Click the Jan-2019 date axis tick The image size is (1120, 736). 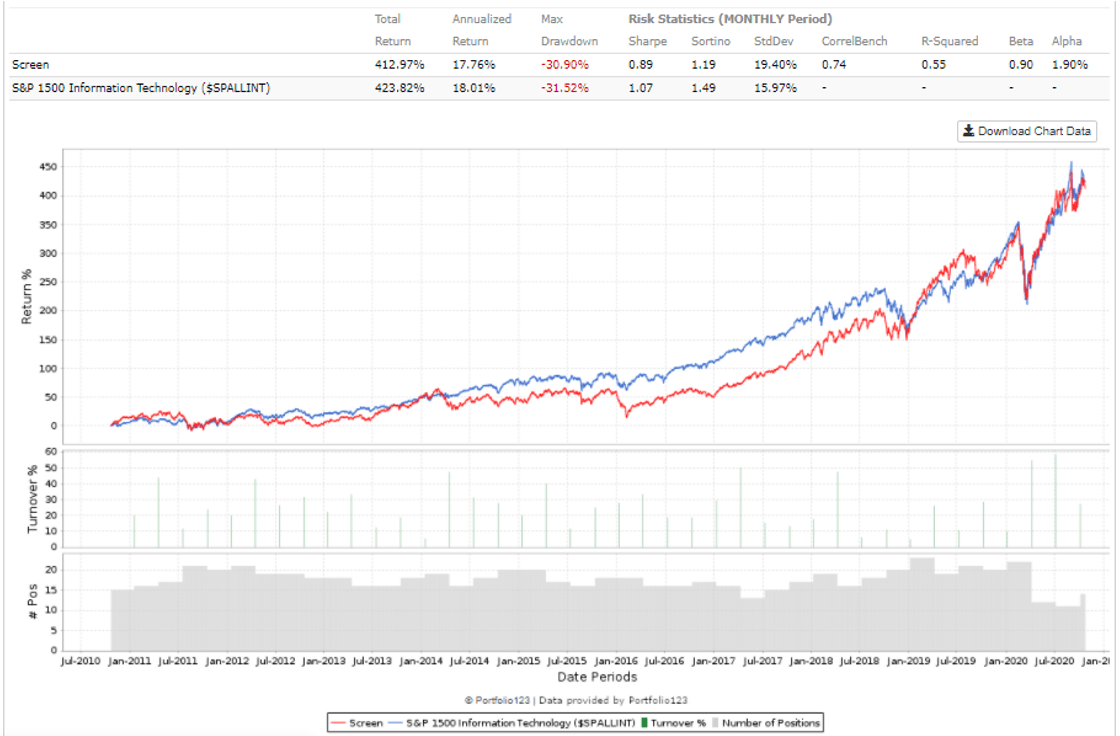(x=908, y=661)
